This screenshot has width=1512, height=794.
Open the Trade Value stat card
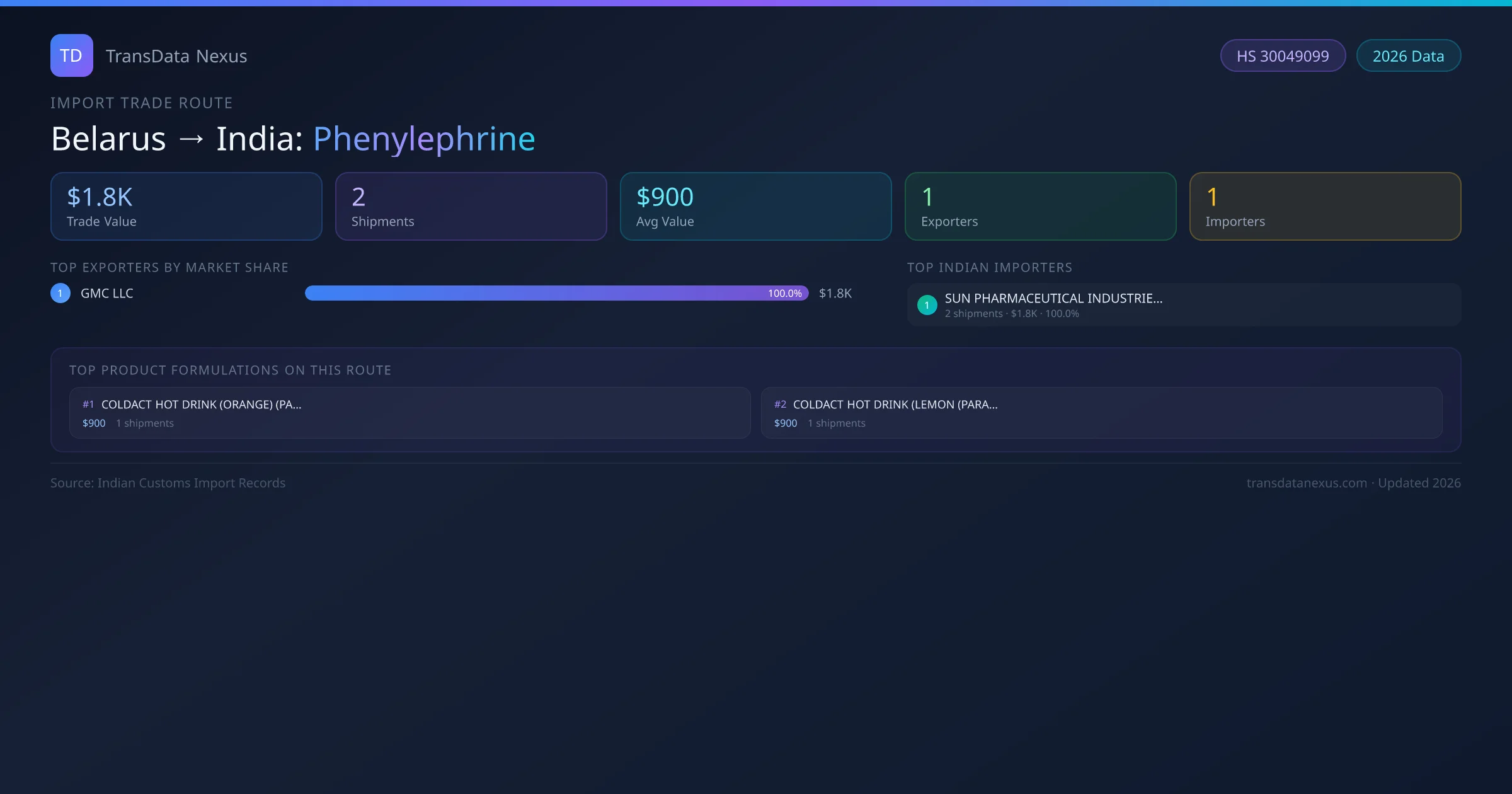(x=186, y=206)
